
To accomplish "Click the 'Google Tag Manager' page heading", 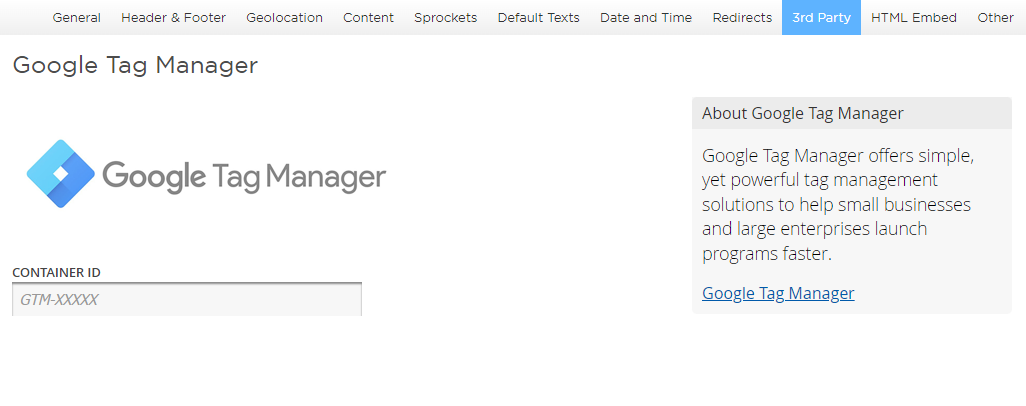I will (135, 65).
